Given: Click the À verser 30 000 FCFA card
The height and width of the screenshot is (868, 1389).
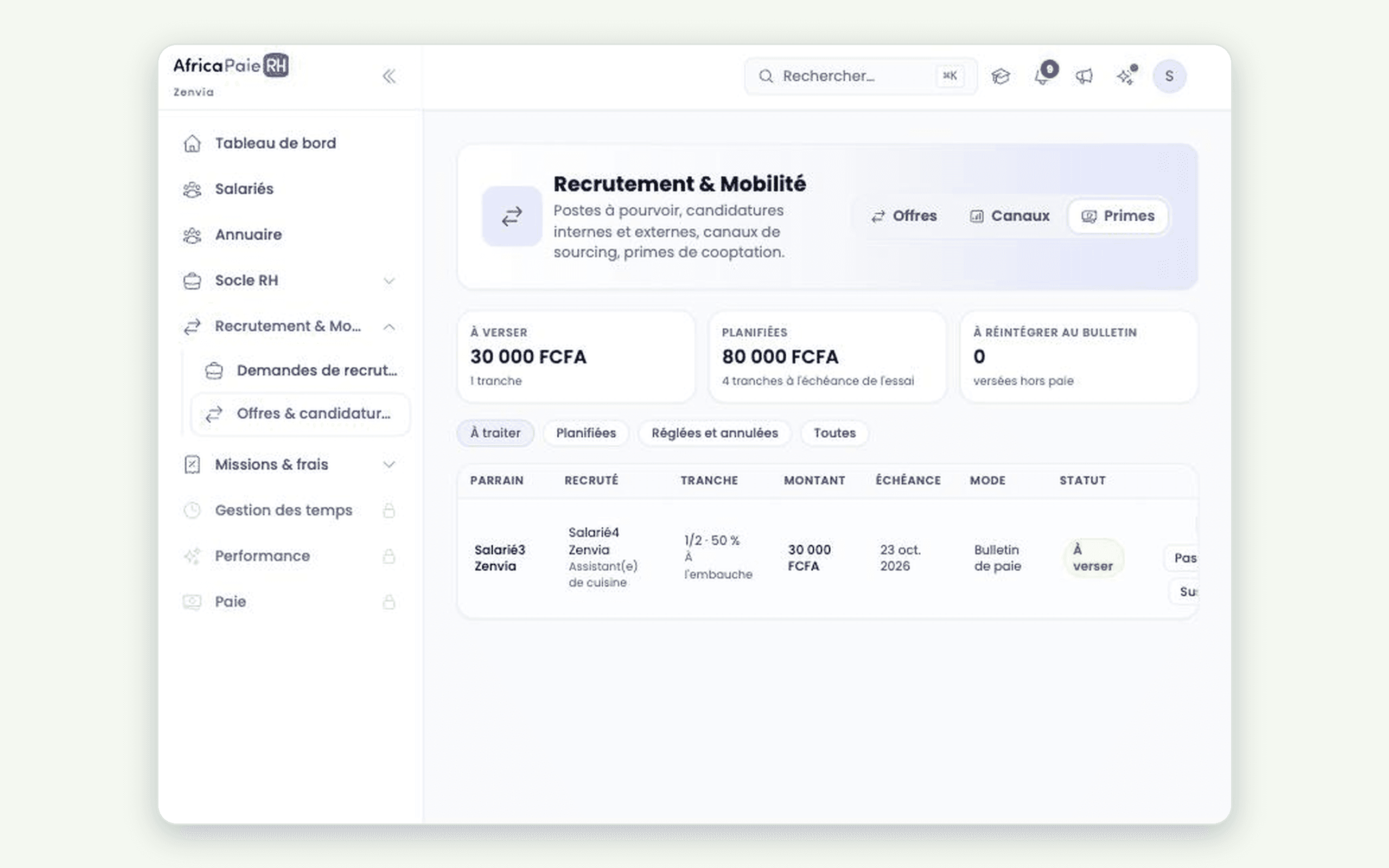Looking at the screenshot, I should pos(576,356).
